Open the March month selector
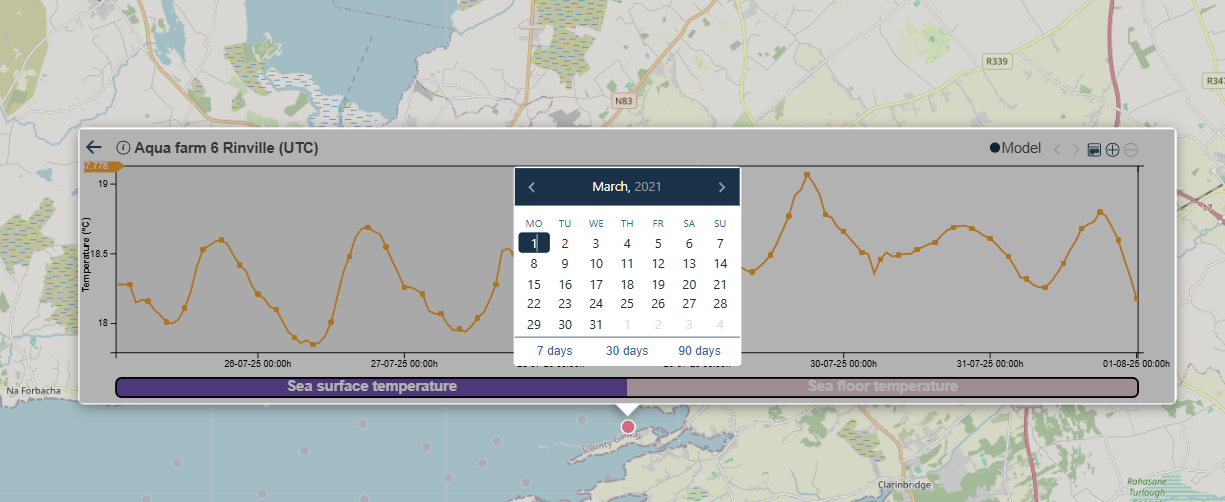The height and width of the screenshot is (502, 1225). coord(609,187)
